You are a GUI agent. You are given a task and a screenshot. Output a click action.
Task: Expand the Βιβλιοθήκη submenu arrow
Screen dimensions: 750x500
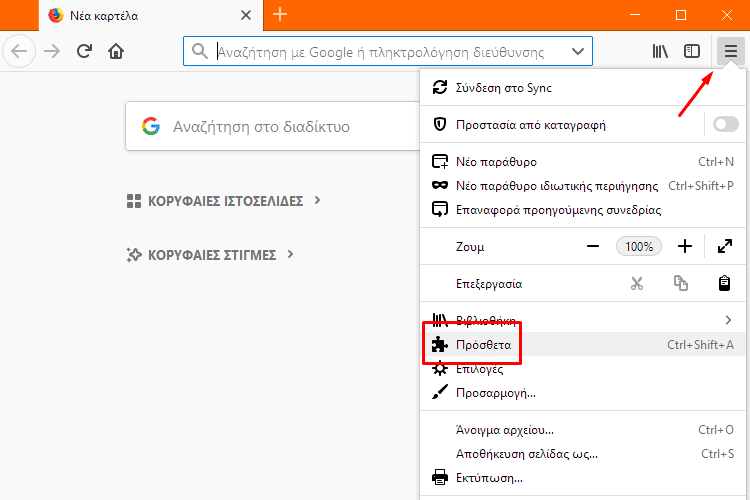coord(728,320)
